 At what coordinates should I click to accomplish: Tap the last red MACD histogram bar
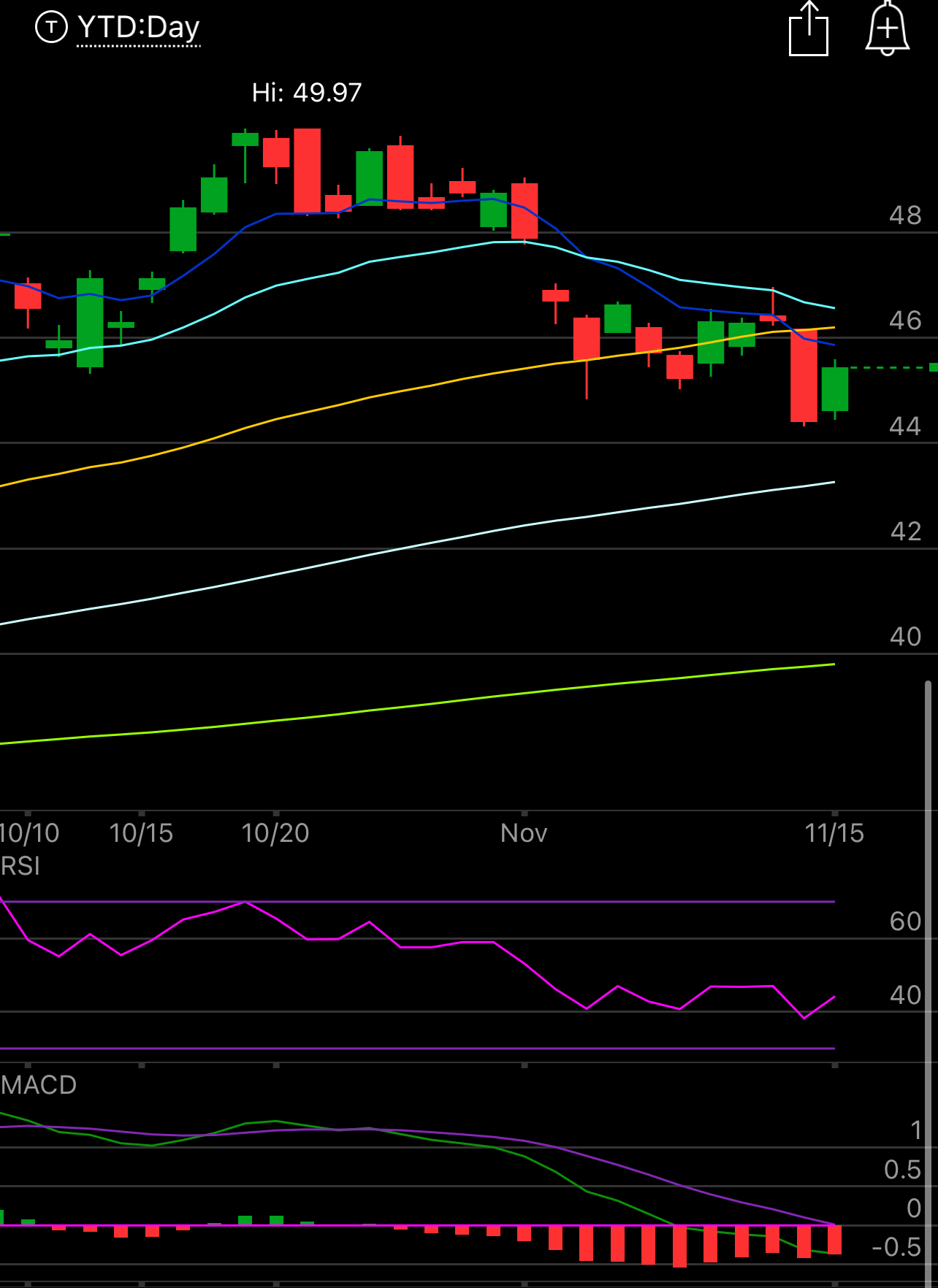834,1240
